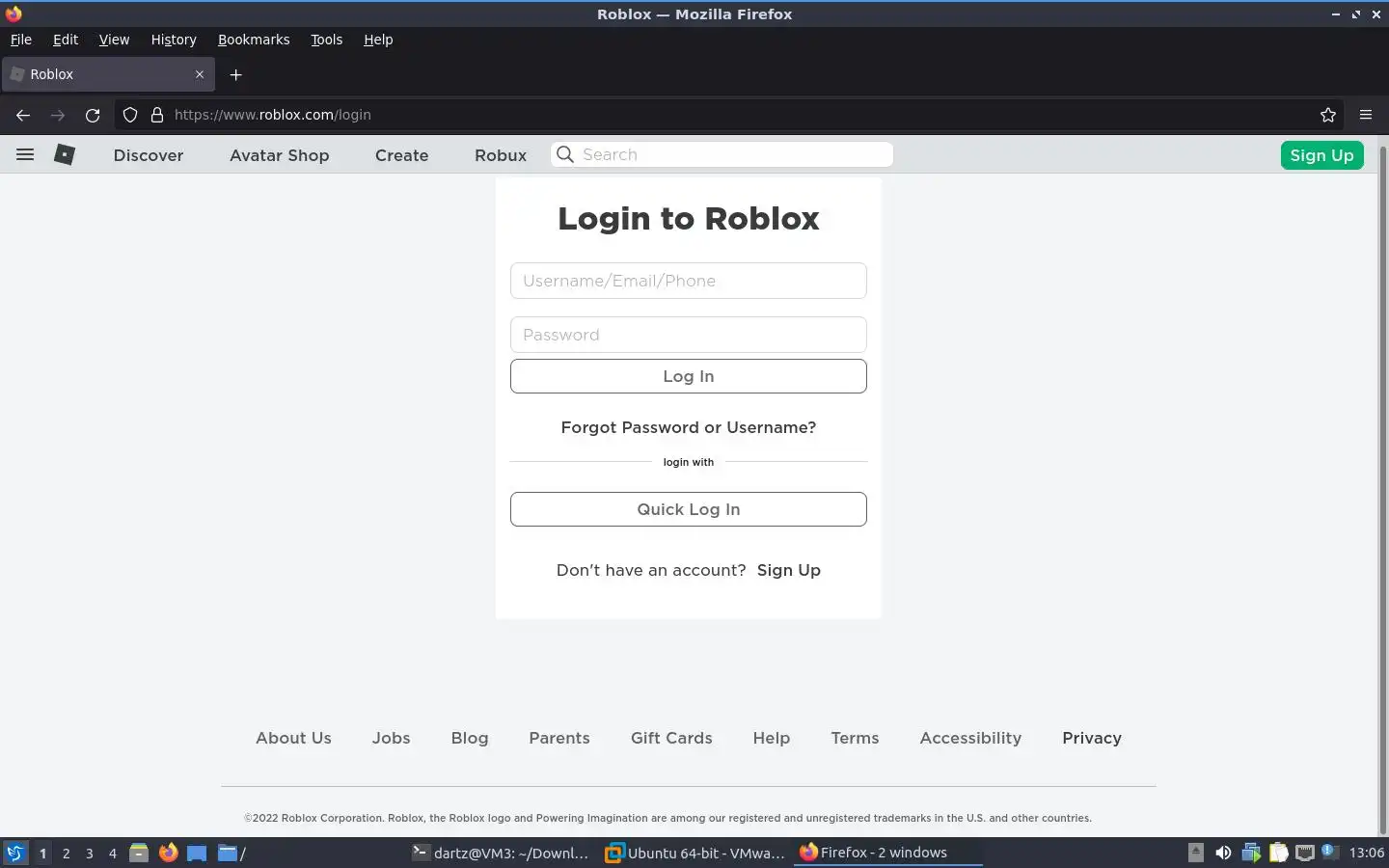Click the padlock site security icon

[157, 115]
